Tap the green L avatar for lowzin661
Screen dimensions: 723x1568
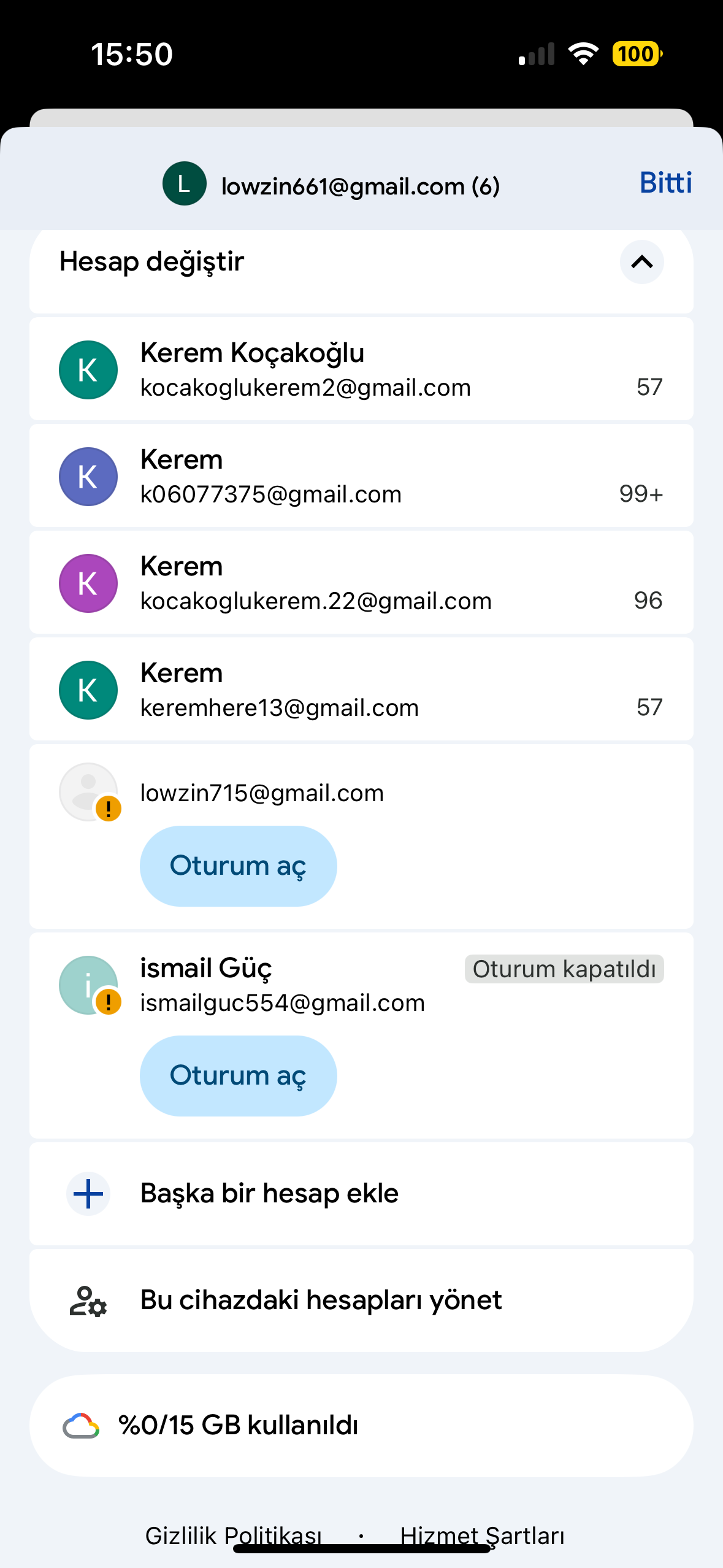184,183
